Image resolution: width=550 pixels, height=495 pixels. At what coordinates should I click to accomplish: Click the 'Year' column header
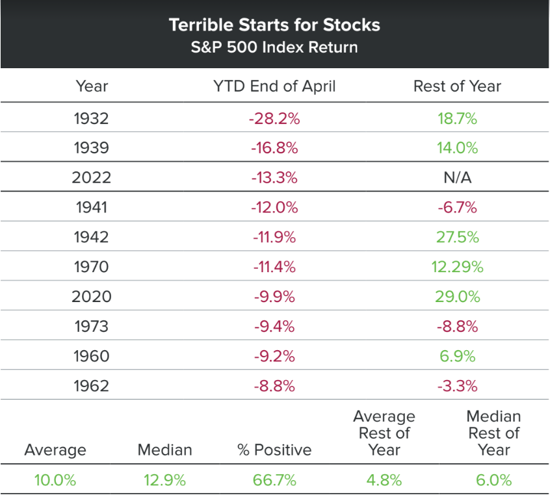pos(92,86)
